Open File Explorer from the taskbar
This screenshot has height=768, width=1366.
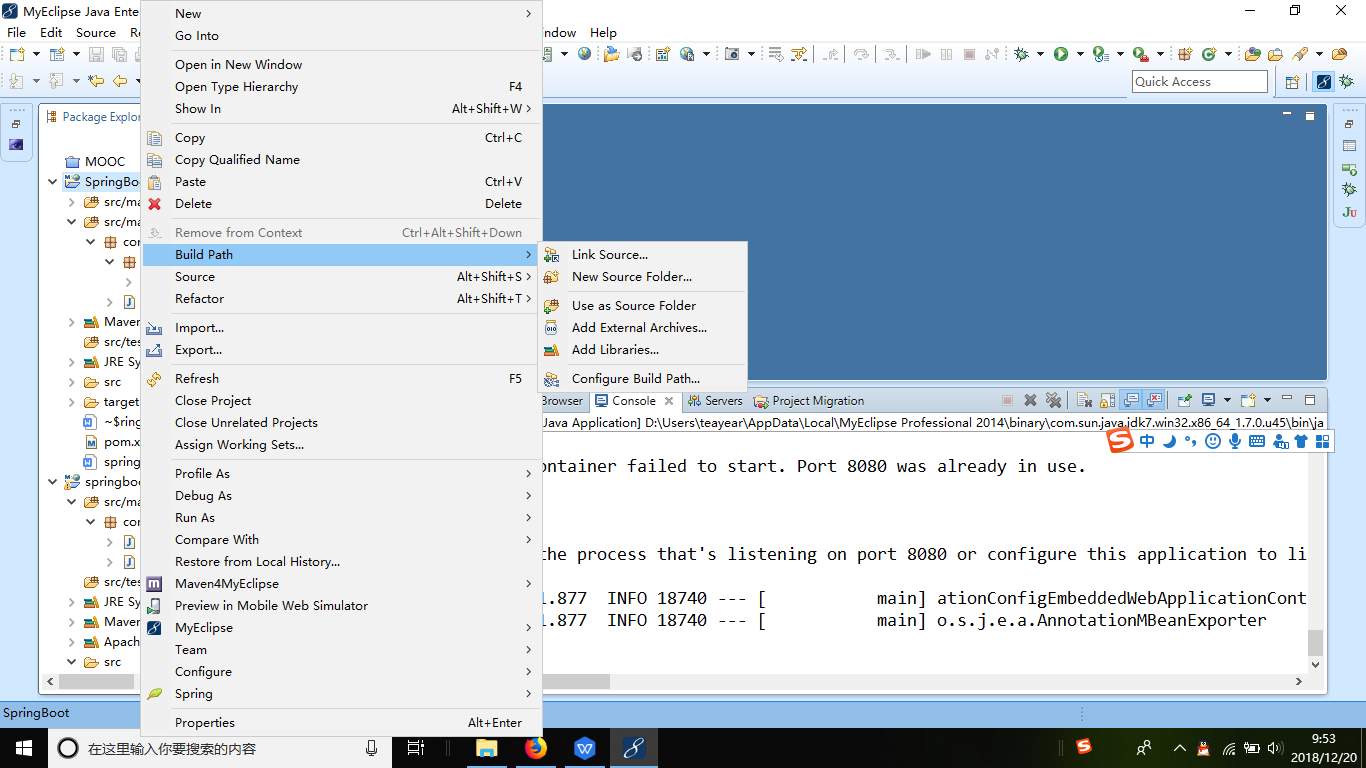(487, 747)
